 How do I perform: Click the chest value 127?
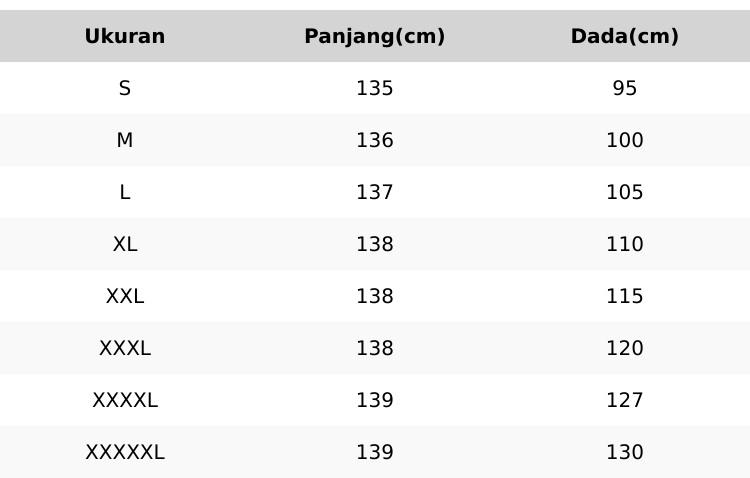point(625,401)
